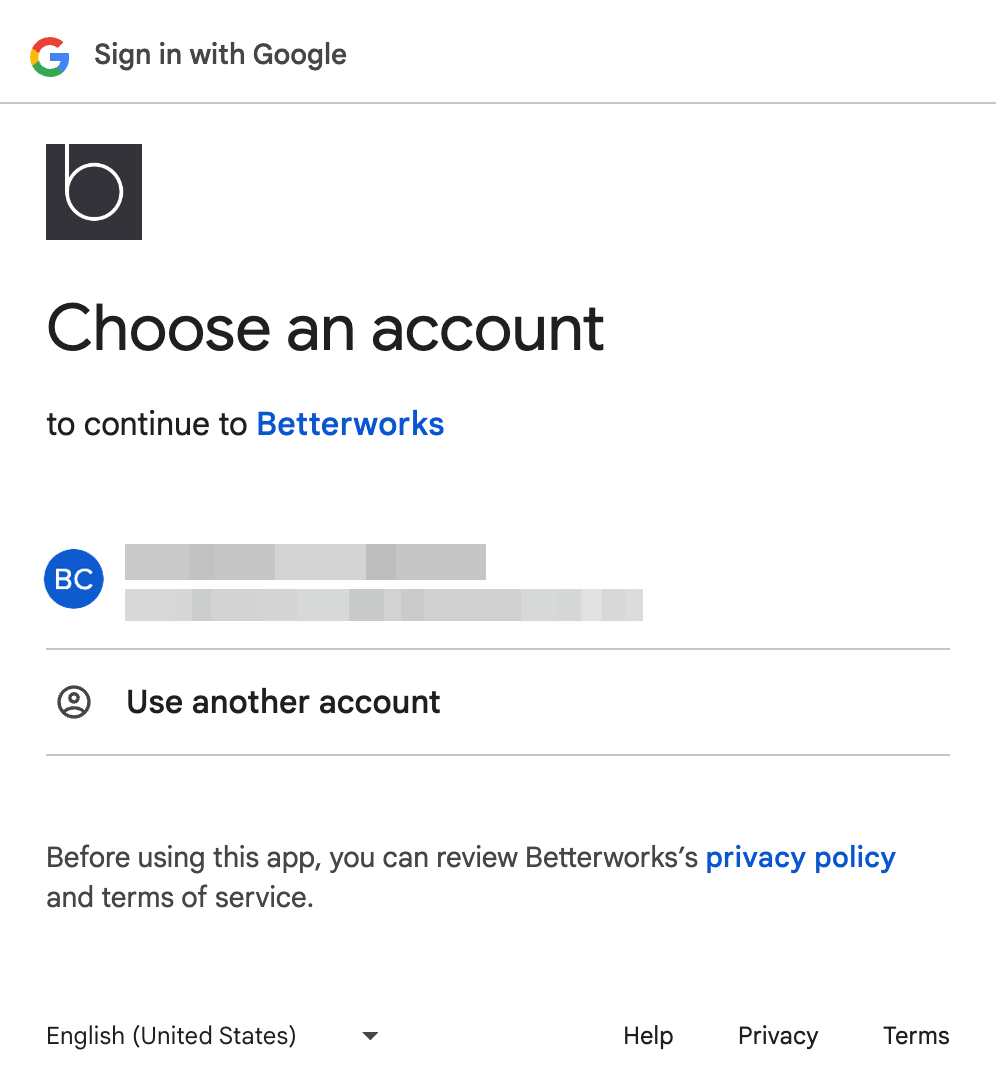Select the saved BC Google account

point(300,580)
